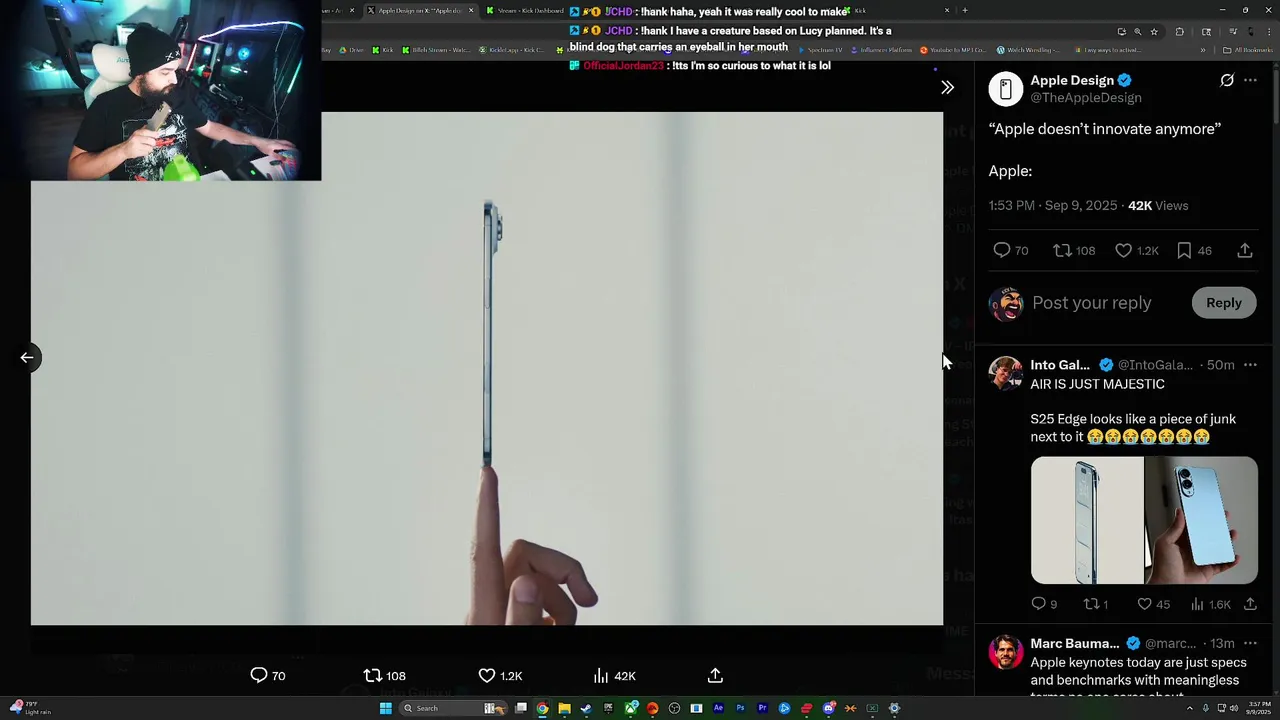Open Premiere Pro from taskbar
Screen dimensions: 1280x720
coord(762,708)
